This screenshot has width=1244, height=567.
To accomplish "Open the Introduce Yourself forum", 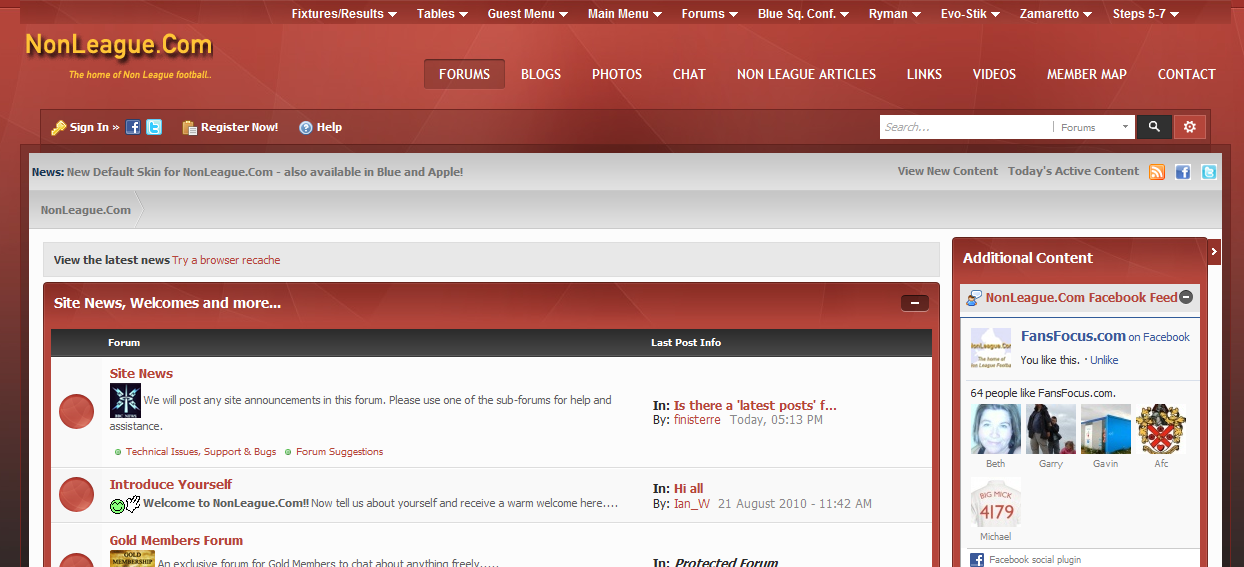I will [x=171, y=484].
